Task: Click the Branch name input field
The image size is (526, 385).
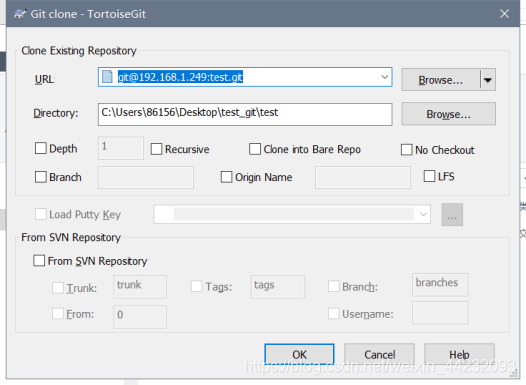Action: coord(146,177)
